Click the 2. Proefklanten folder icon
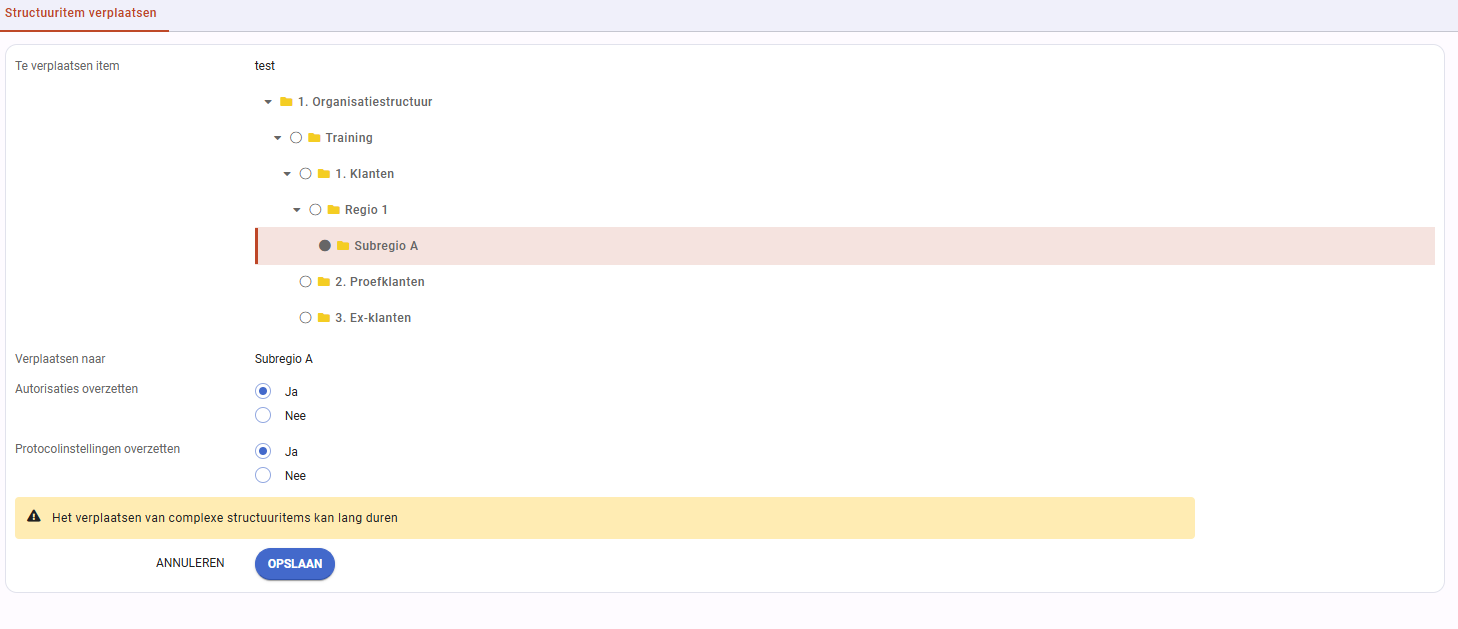The width and height of the screenshot is (1458, 629). (324, 282)
